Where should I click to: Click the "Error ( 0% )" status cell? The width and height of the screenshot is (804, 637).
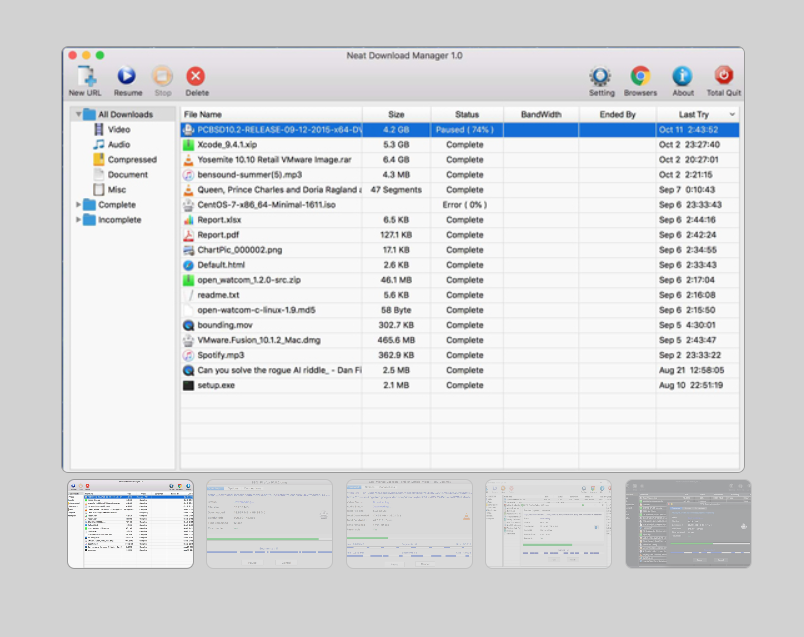465,205
